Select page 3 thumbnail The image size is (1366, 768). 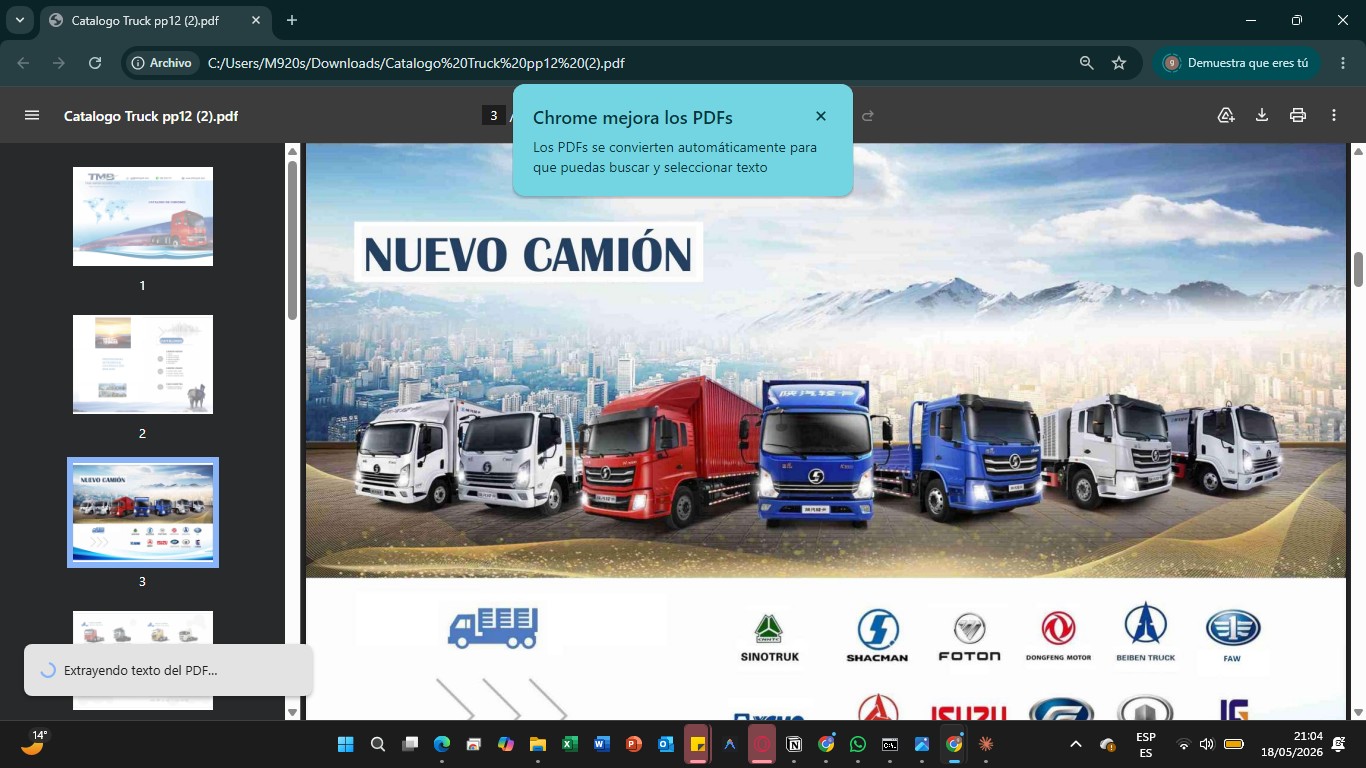click(x=143, y=512)
